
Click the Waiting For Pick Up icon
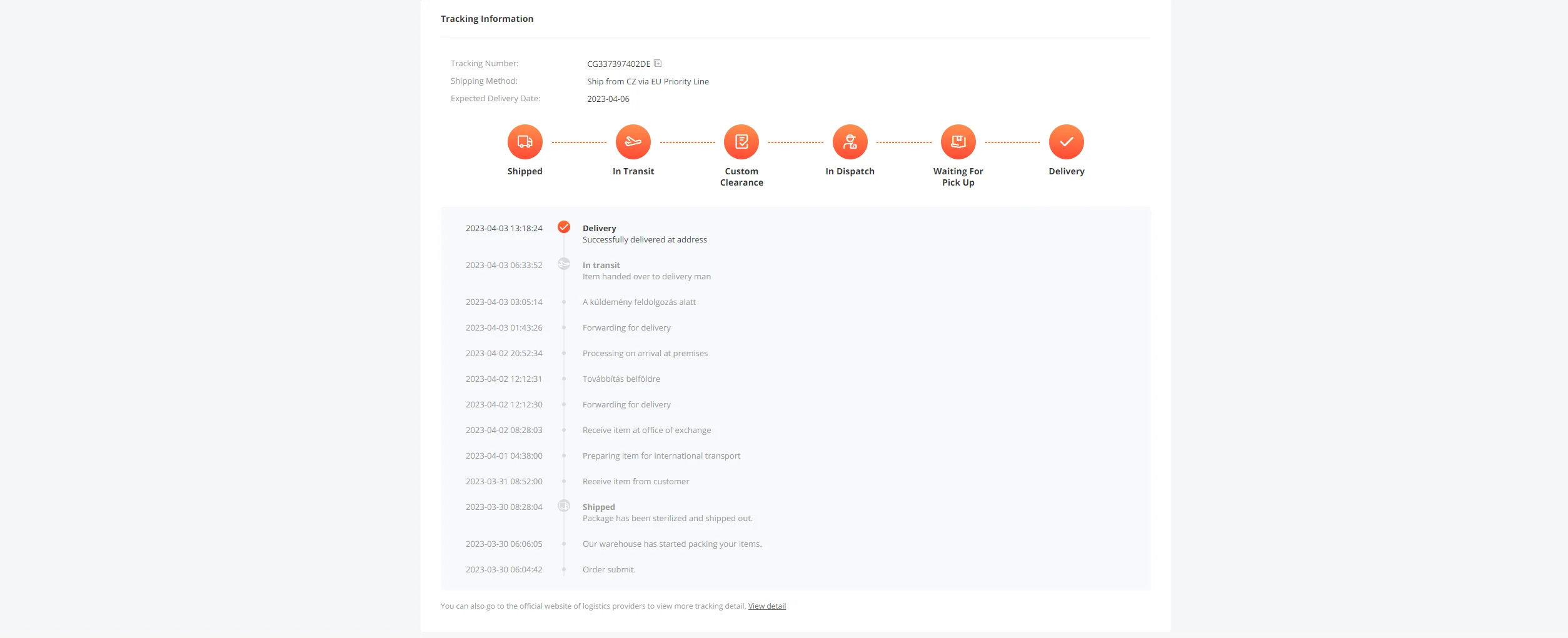958,142
